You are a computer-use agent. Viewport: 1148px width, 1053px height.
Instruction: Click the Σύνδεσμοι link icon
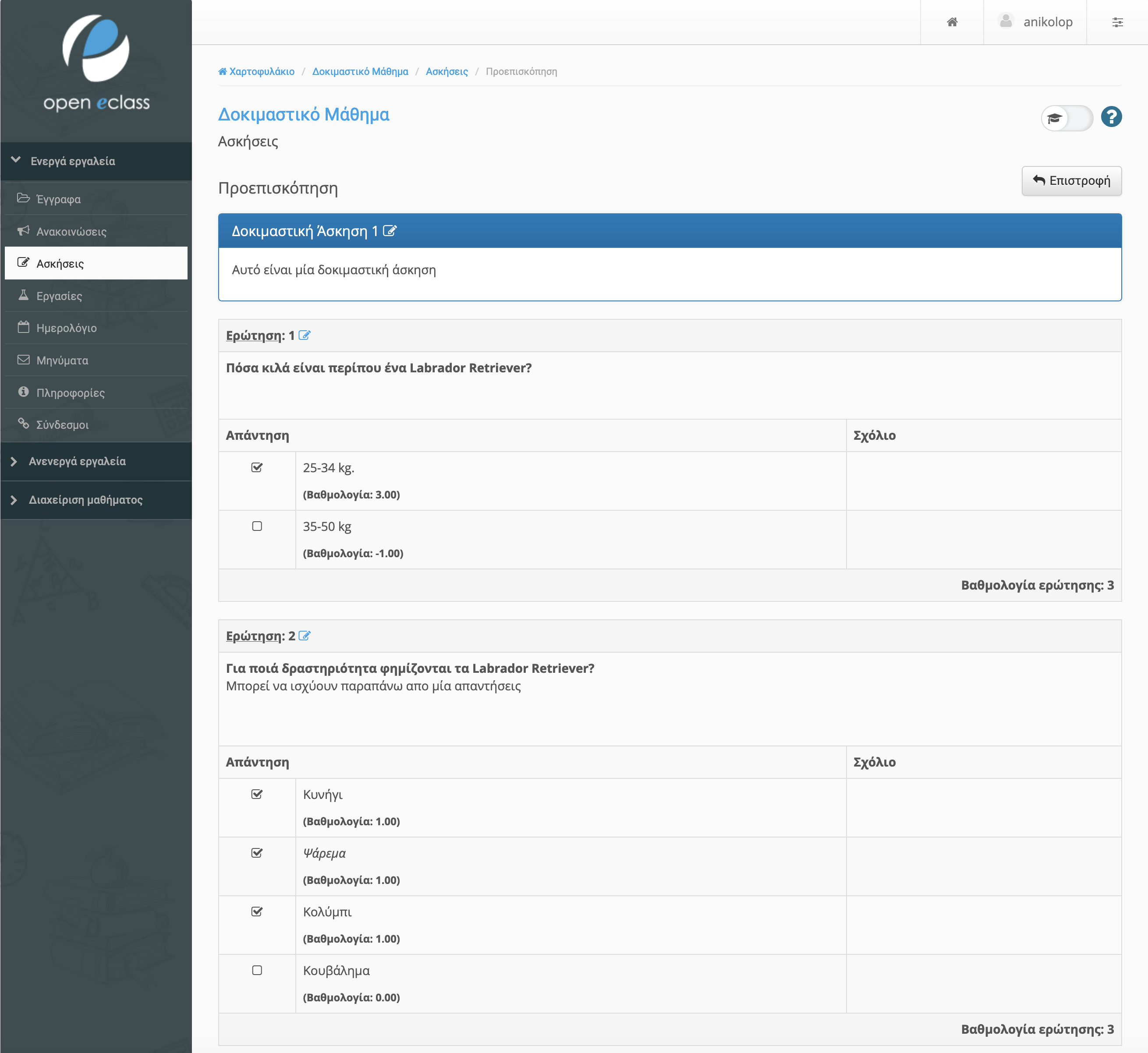click(23, 424)
